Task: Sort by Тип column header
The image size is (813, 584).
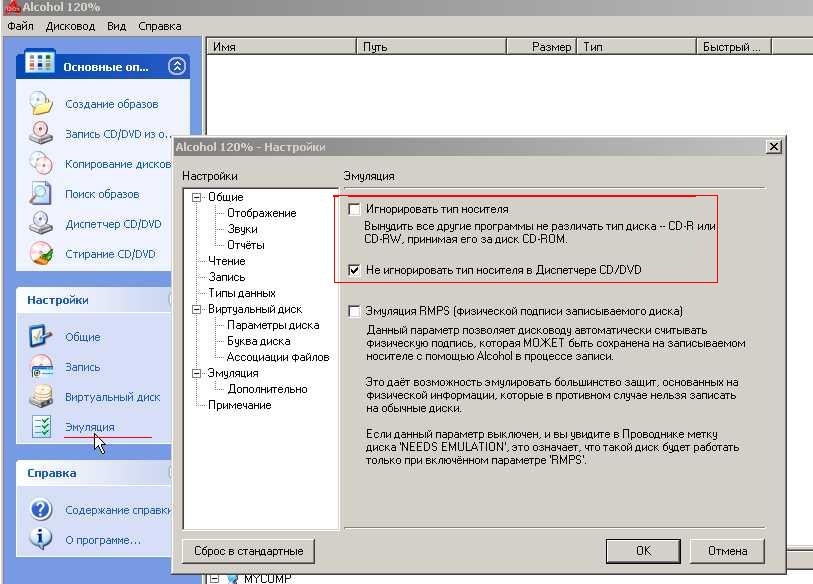Action: 636,47
